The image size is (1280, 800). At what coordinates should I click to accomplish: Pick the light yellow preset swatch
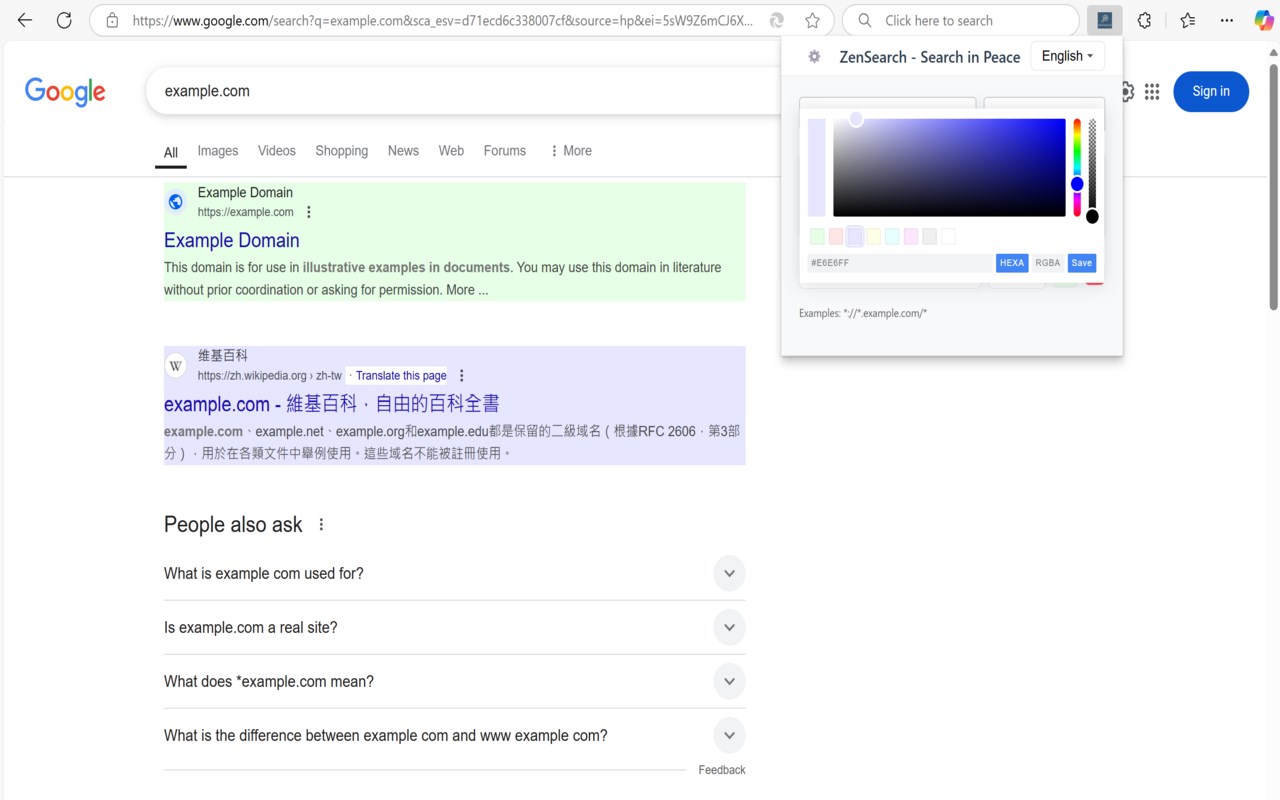click(x=873, y=237)
